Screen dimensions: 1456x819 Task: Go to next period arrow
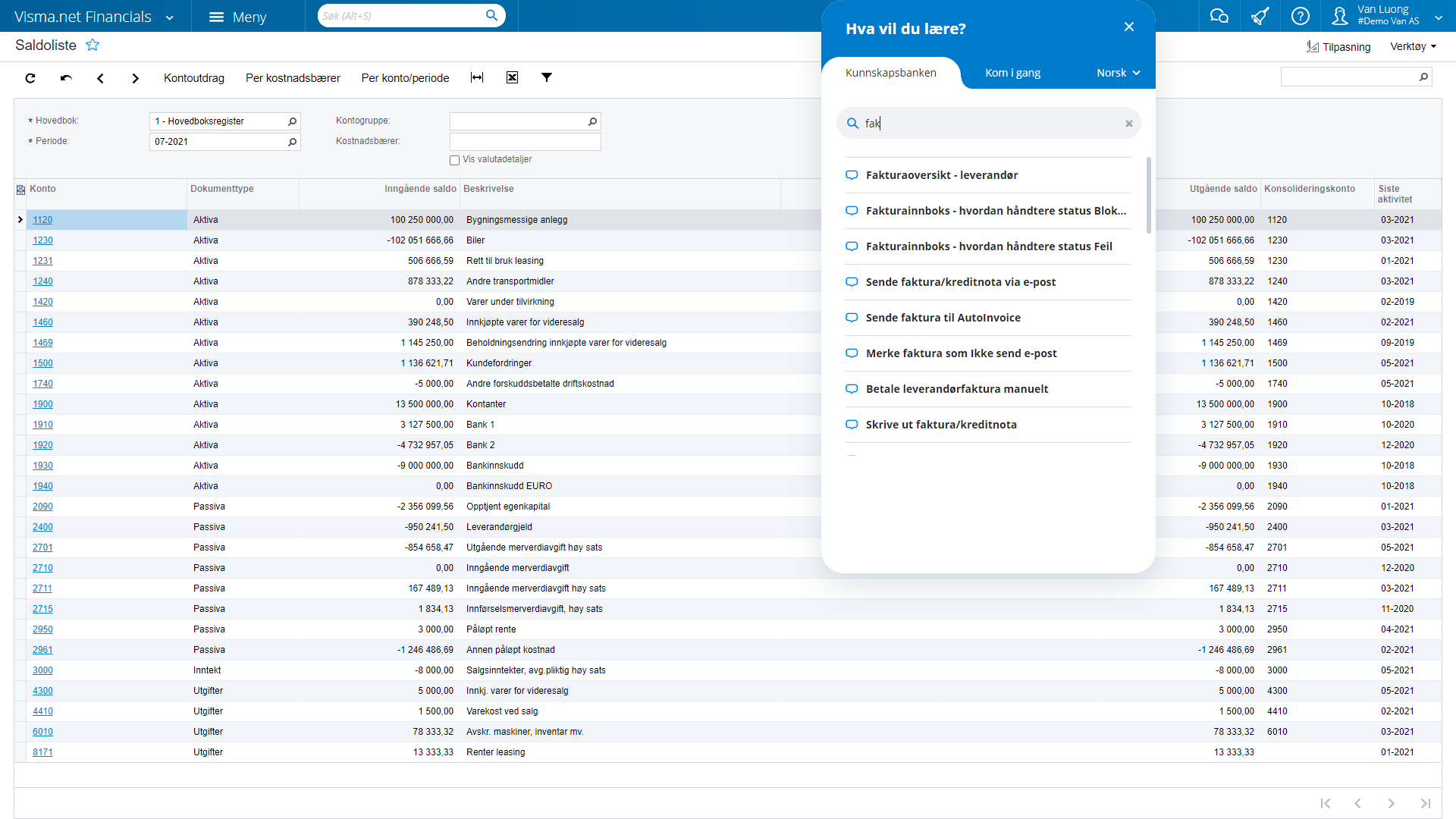point(135,78)
